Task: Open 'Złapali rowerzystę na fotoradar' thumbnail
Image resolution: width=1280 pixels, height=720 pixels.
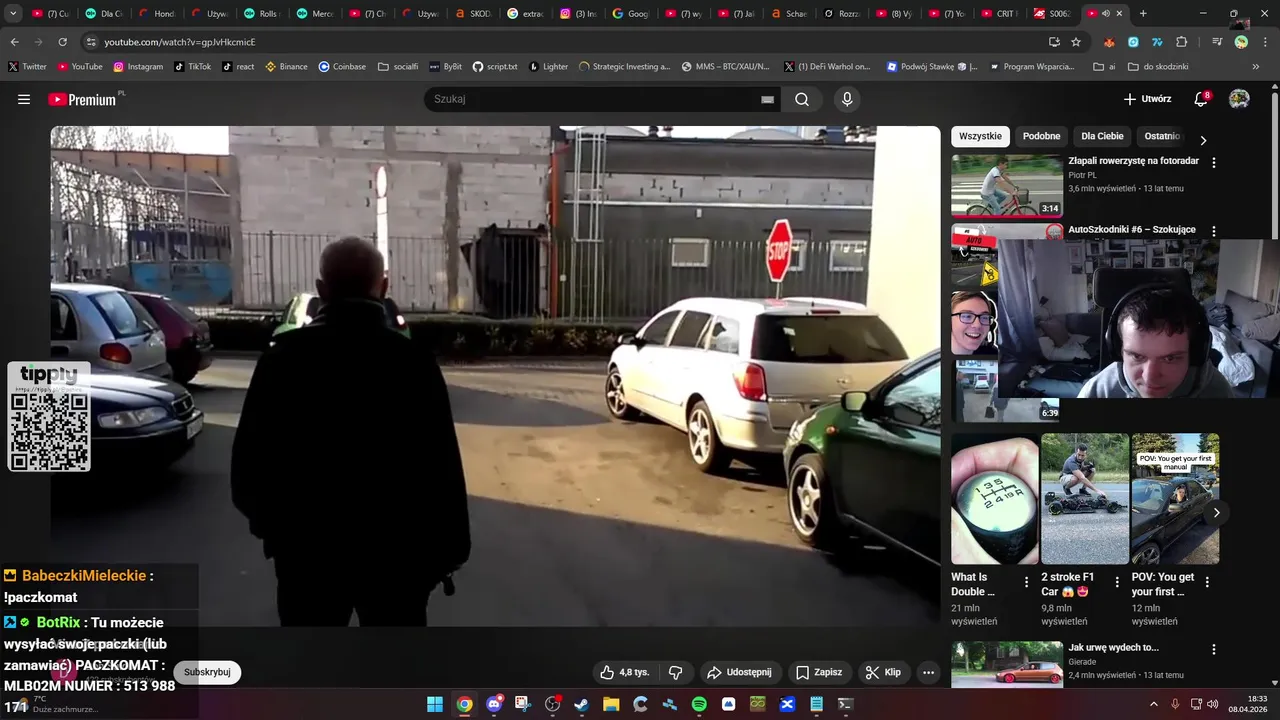Action: (1007, 186)
